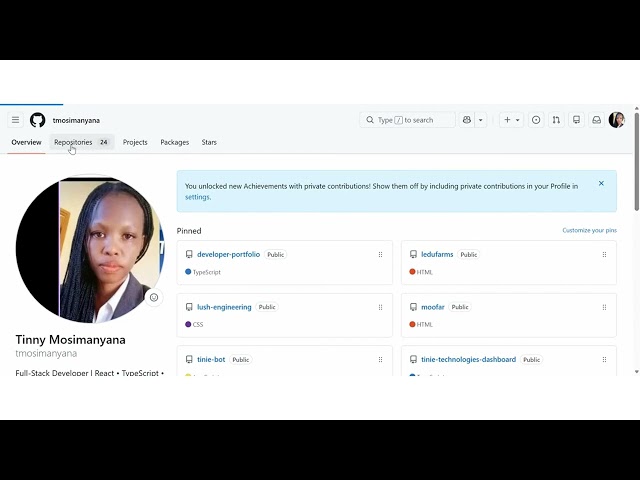
Task: Click the Public badge on moofar
Action: point(460,307)
